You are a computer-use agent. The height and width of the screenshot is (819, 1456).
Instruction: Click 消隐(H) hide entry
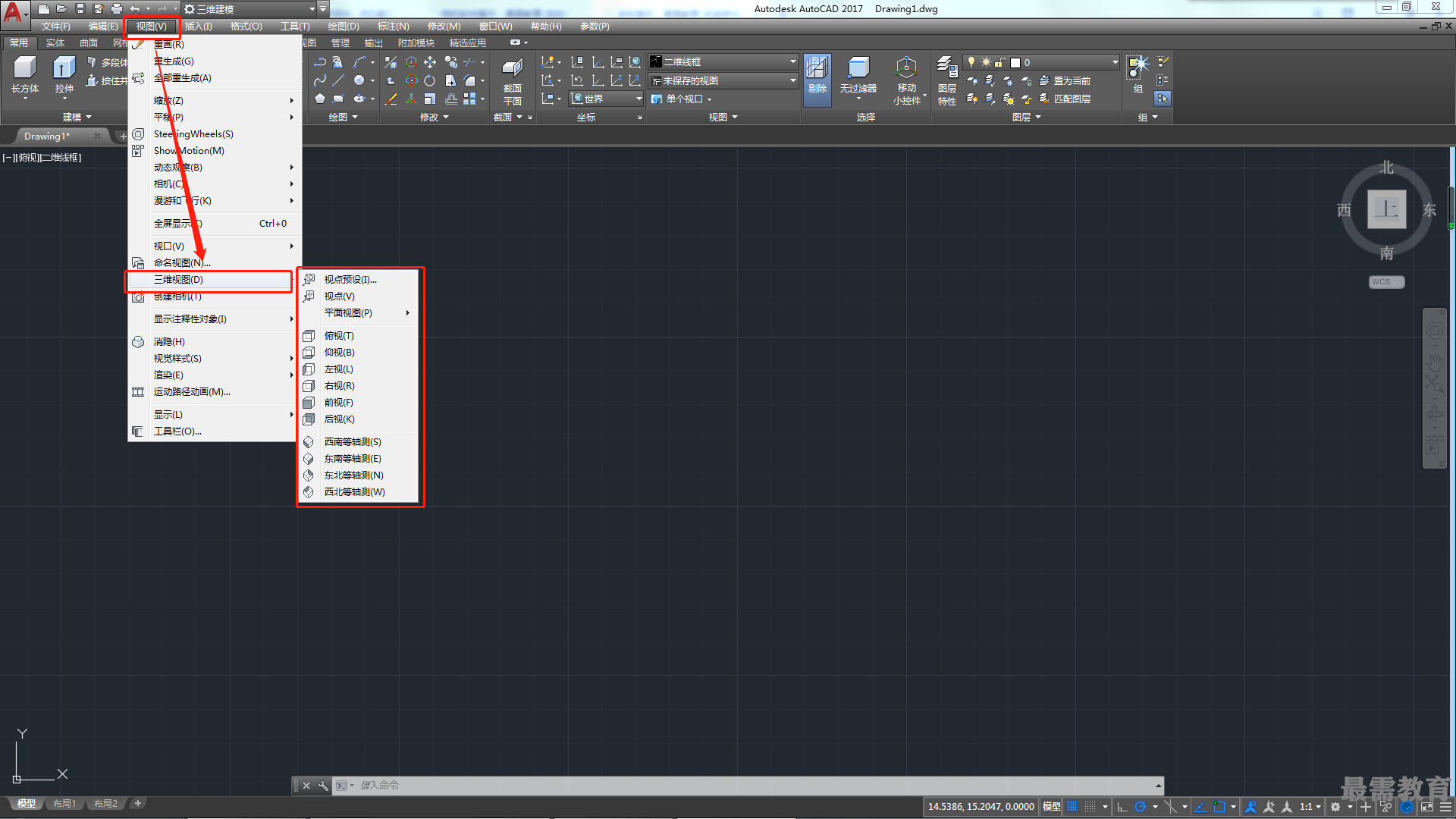click(215, 341)
